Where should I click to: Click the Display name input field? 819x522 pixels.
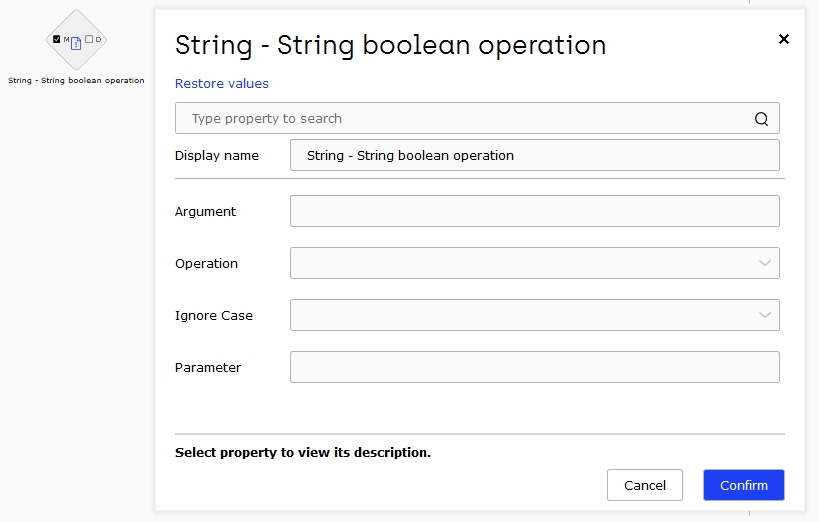[x=535, y=155]
